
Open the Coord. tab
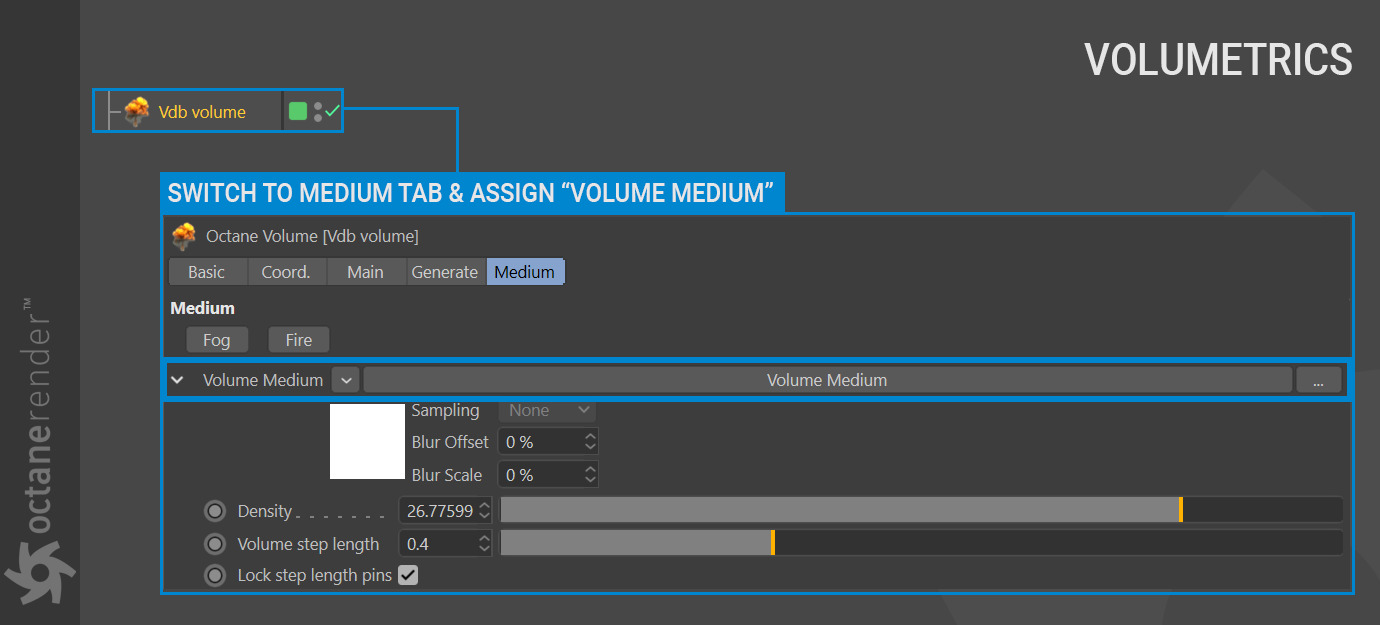tap(286, 272)
